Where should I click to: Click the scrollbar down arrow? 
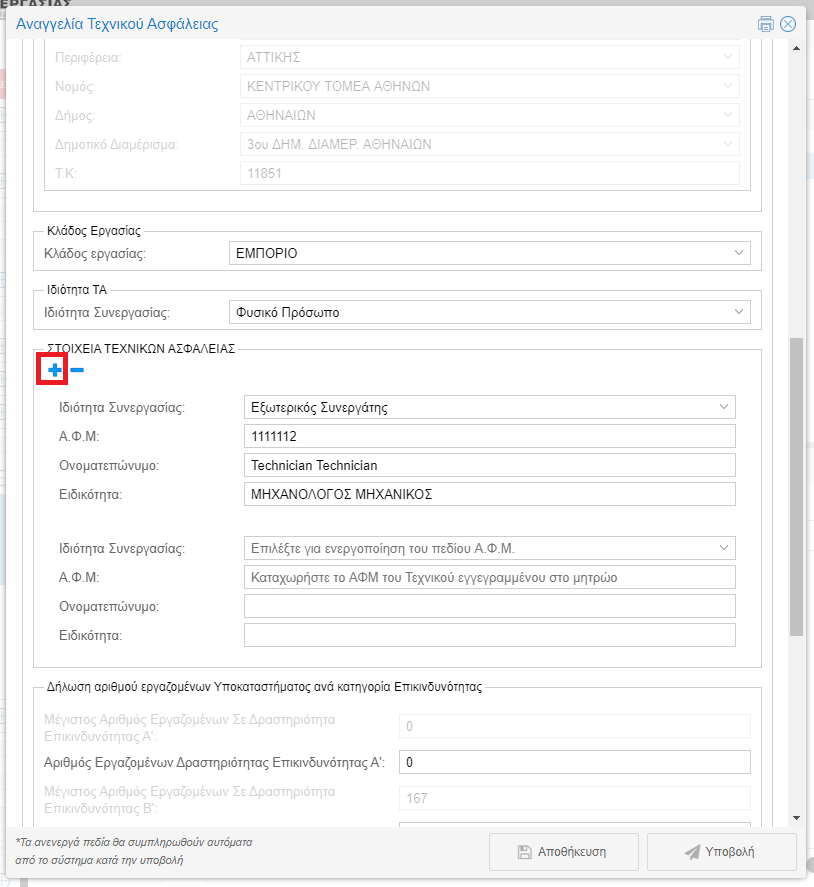(796, 818)
